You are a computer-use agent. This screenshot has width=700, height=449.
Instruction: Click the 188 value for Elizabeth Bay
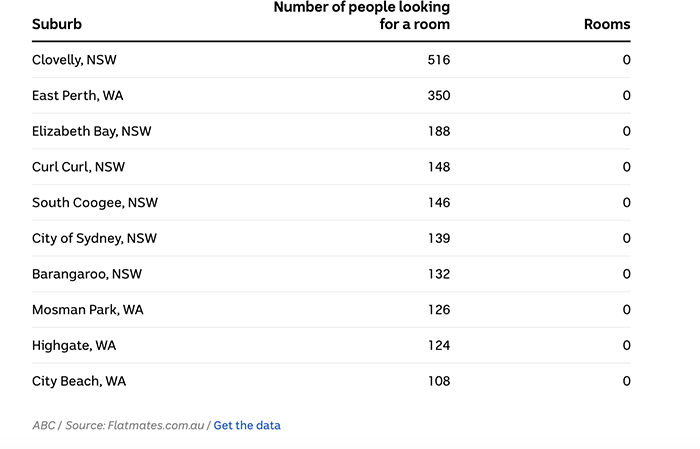tap(439, 131)
